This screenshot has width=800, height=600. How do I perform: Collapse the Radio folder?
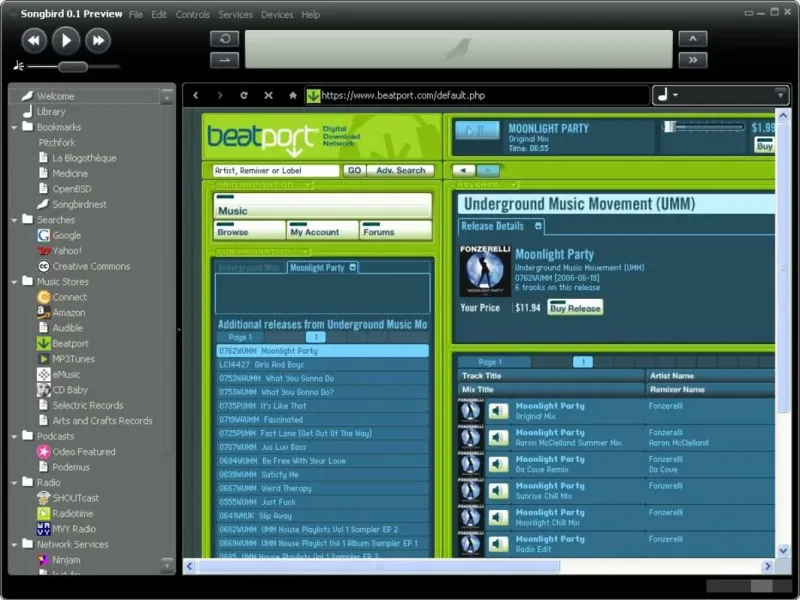14,483
